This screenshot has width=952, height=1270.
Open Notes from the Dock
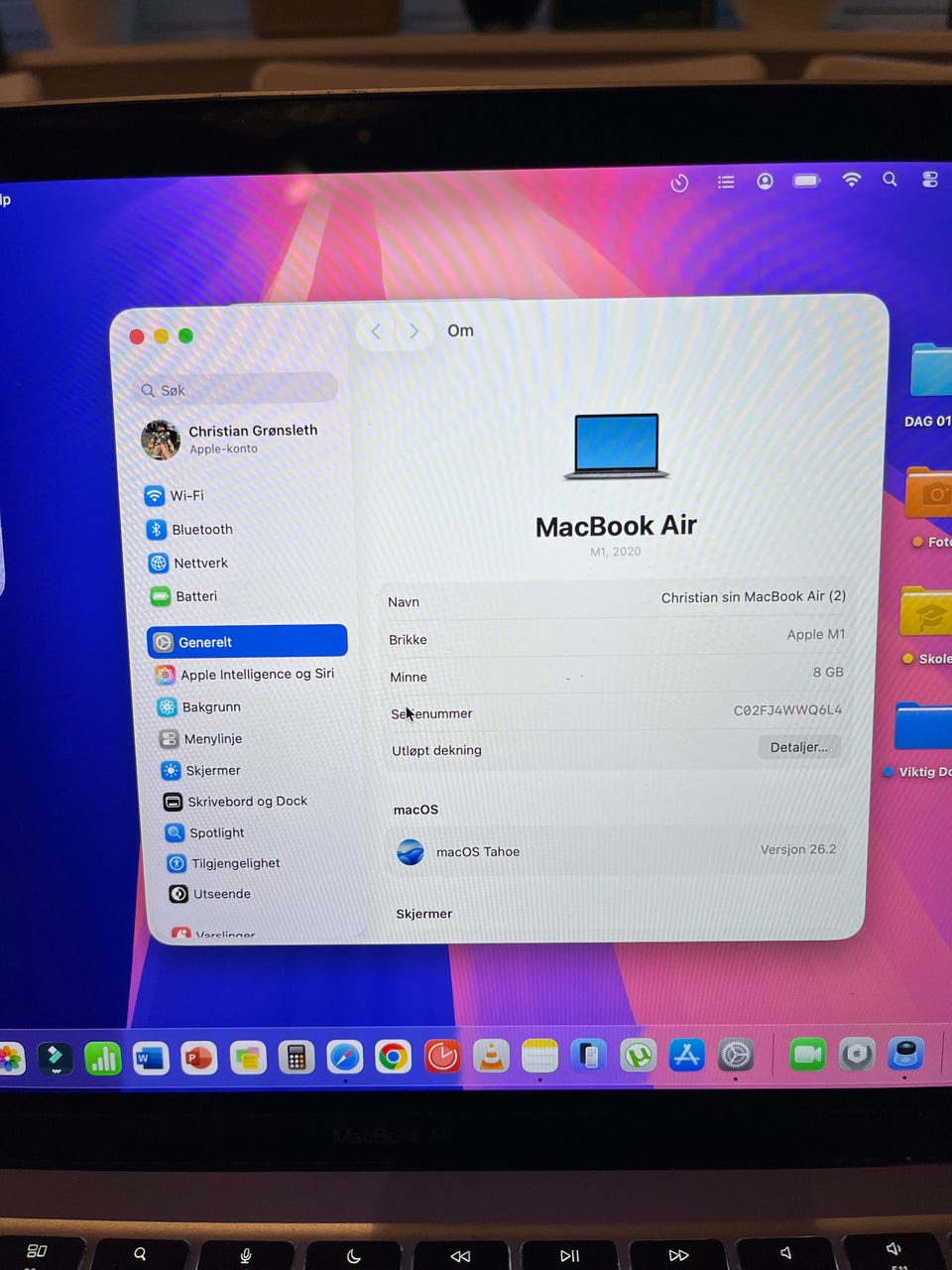click(539, 1056)
